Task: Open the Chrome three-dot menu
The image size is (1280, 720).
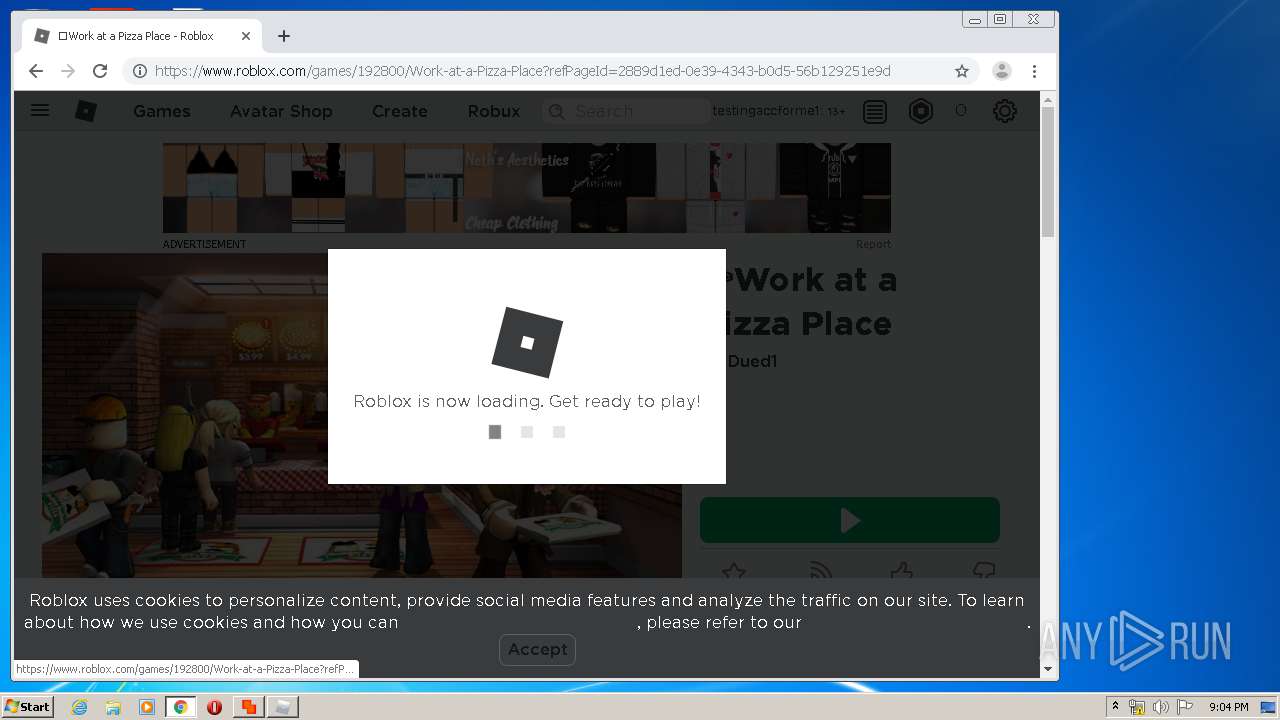Action: pos(1034,71)
